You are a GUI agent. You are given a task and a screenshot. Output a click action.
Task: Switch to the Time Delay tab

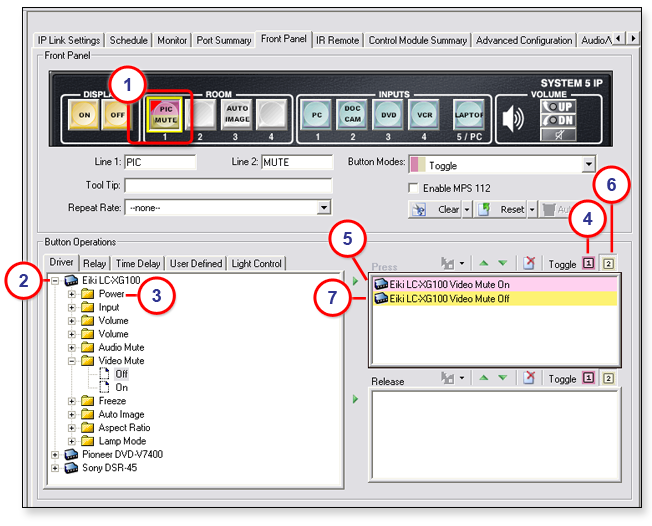pos(137,263)
